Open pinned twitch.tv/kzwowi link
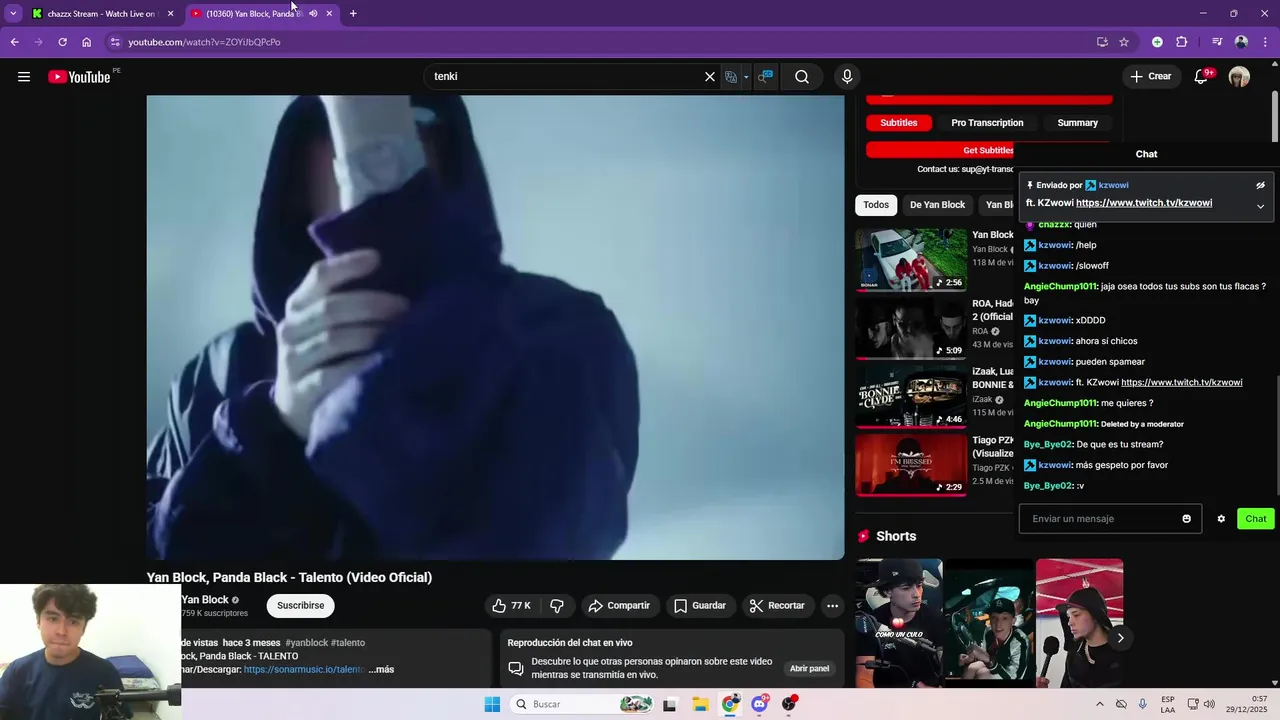Screen dimensions: 1280x720 tap(1144, 203)
